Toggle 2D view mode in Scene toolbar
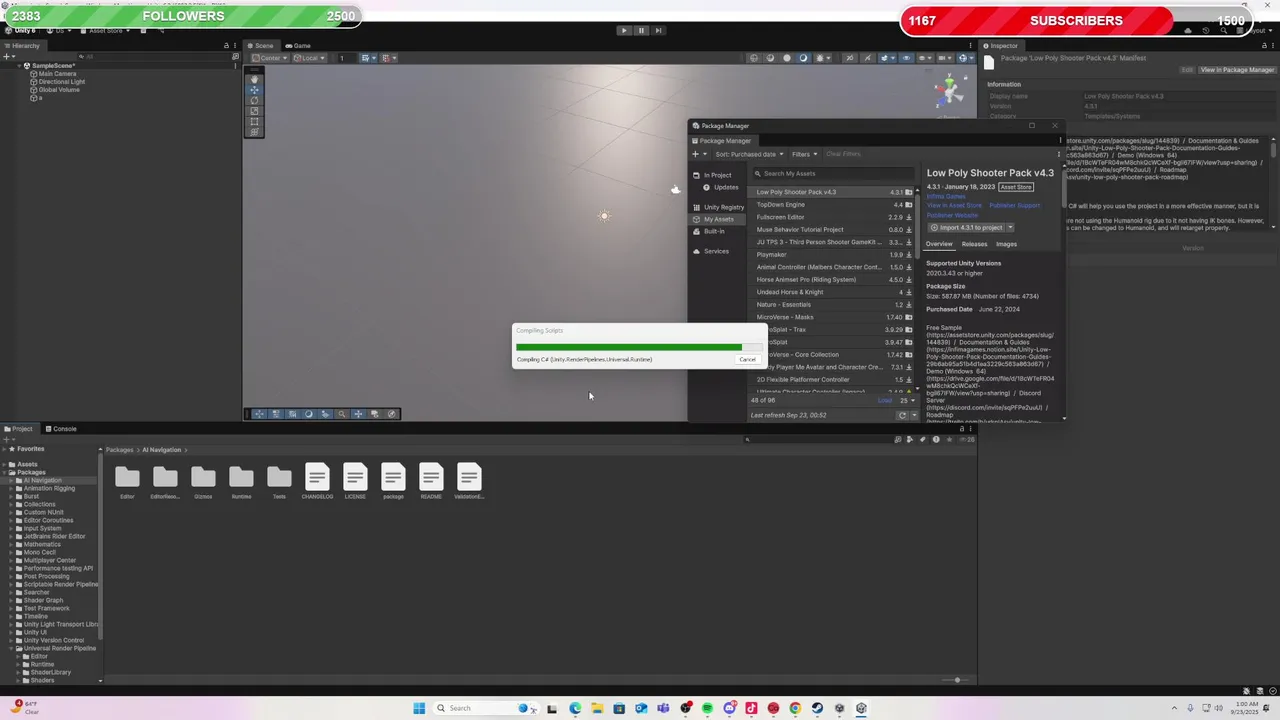 tap(850, 58)
